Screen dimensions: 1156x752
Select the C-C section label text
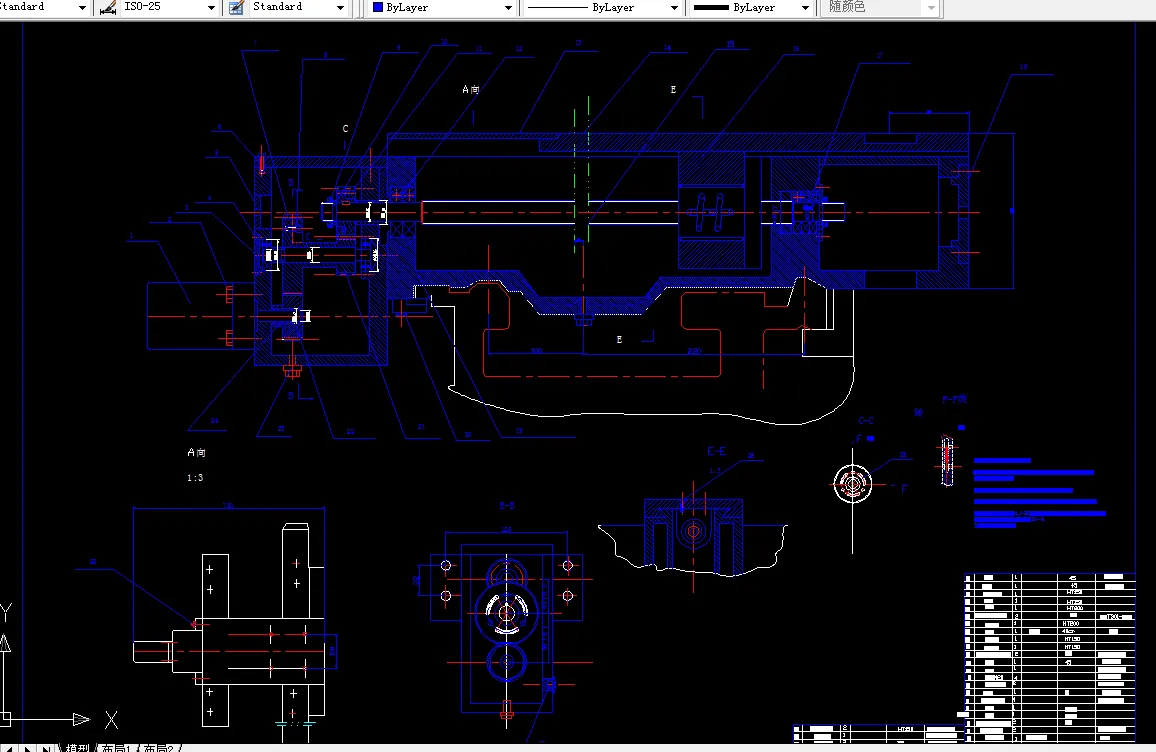click(866, 421)
